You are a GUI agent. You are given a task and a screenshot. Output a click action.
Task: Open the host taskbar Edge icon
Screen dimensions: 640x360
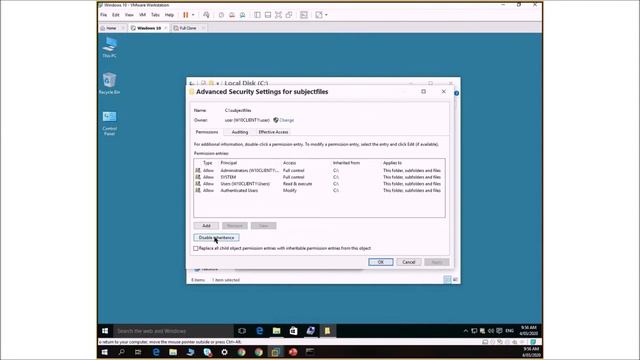pyautogui.click(x=156, y=352)
